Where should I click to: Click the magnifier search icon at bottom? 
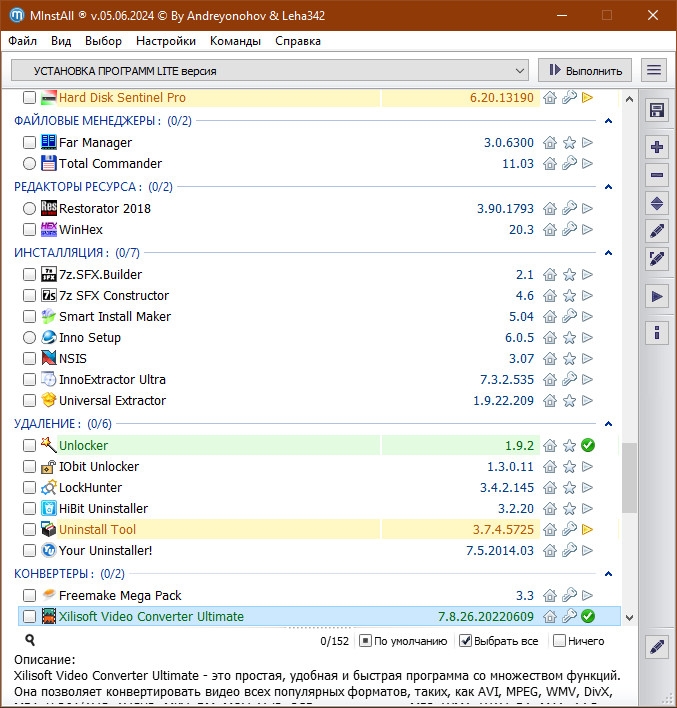tap(30, 640)
